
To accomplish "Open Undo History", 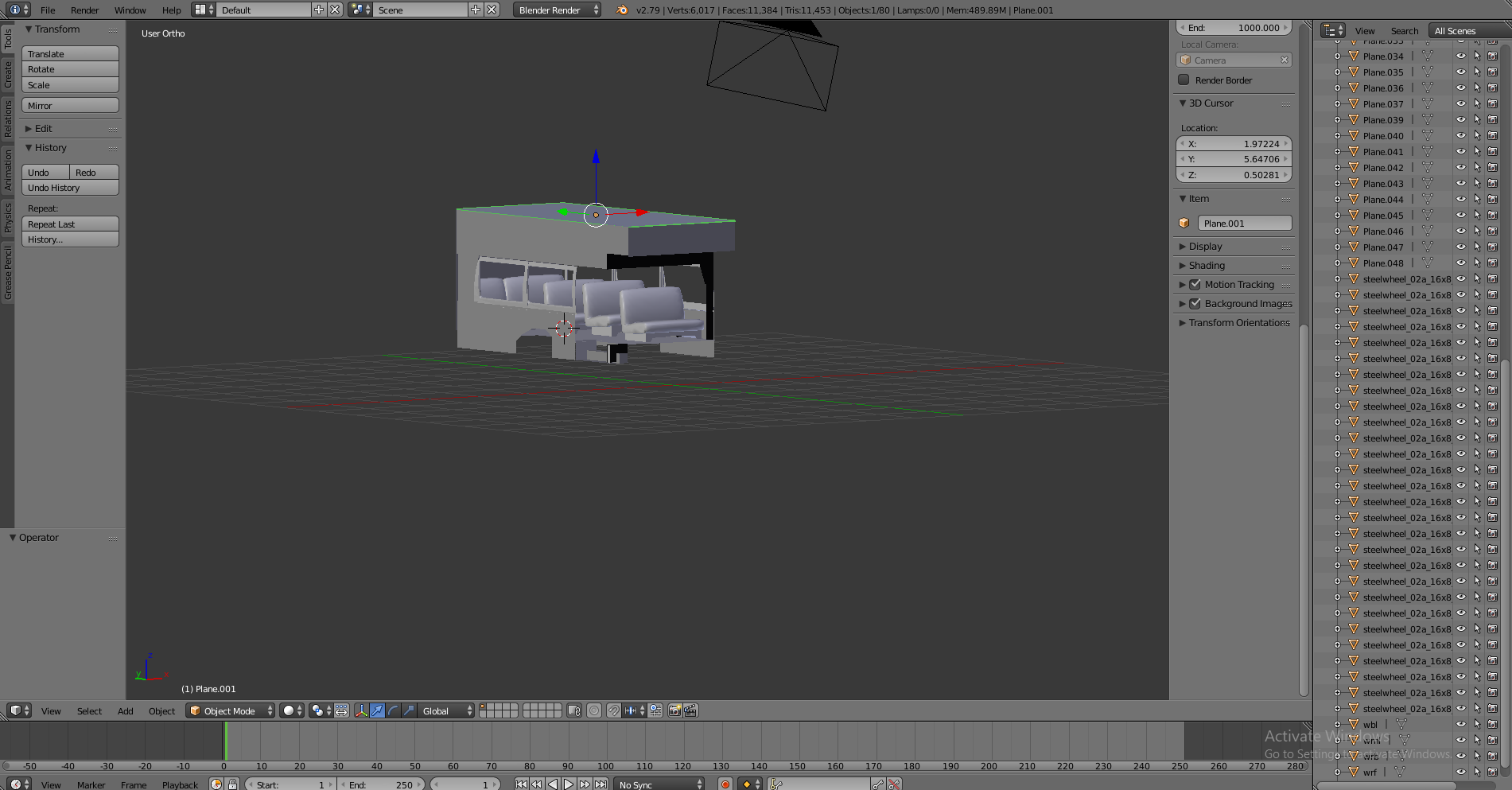I will point(70,188).
